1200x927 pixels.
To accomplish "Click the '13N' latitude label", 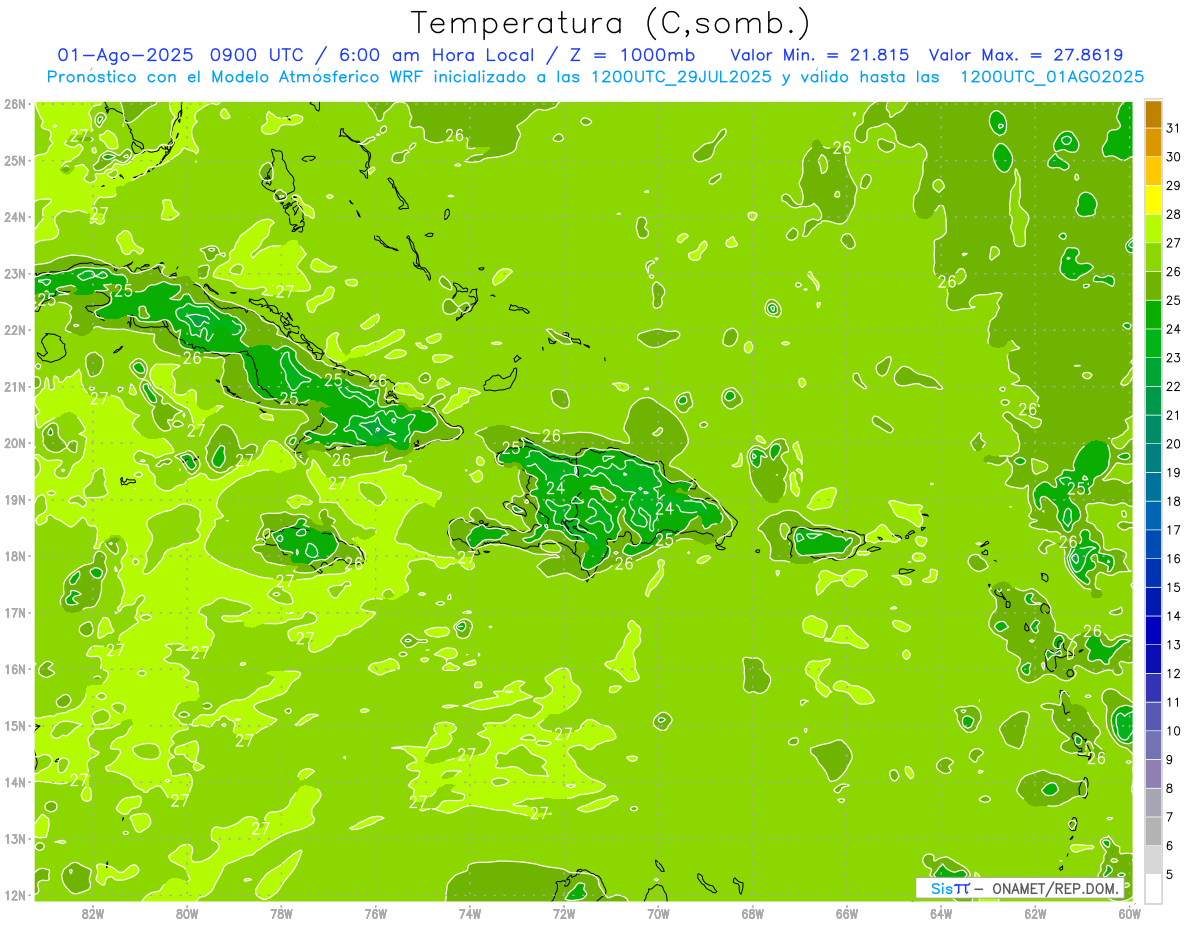I will (x=14, y=838).
